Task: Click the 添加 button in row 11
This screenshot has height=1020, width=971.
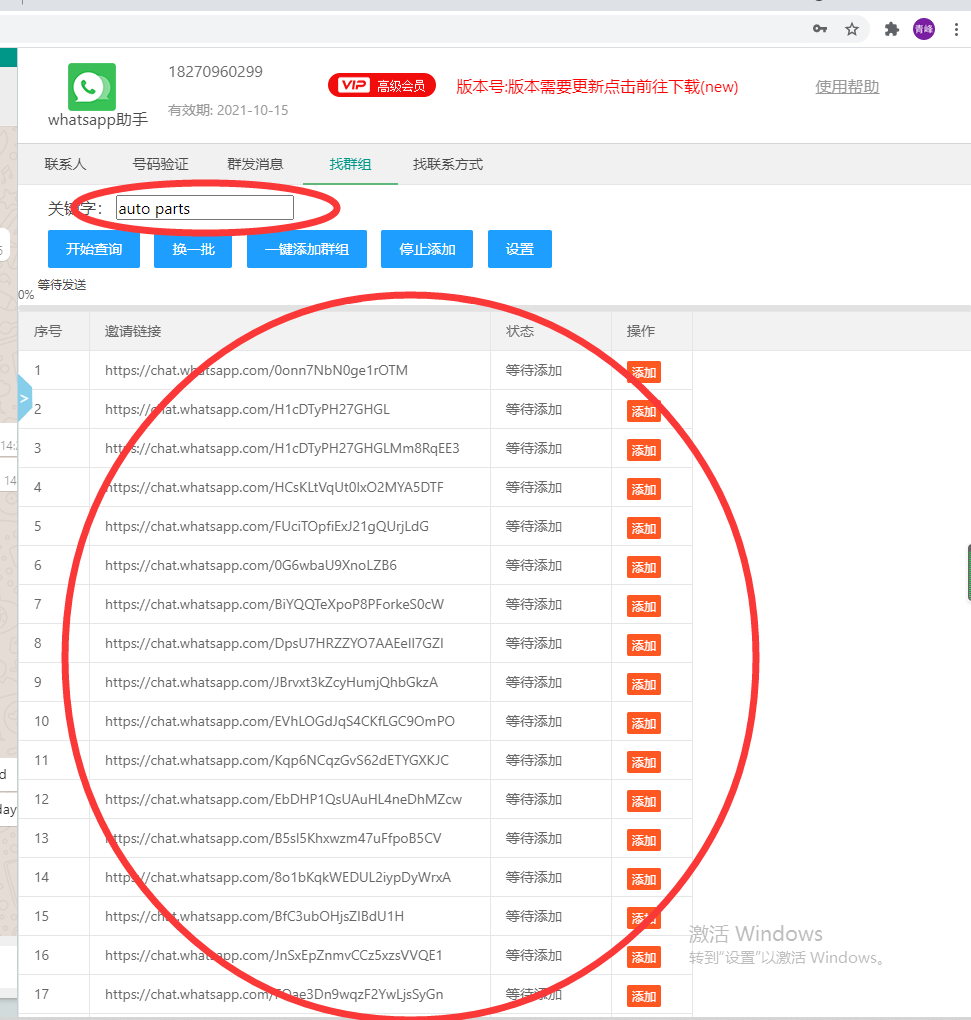Action: point(644,762)
